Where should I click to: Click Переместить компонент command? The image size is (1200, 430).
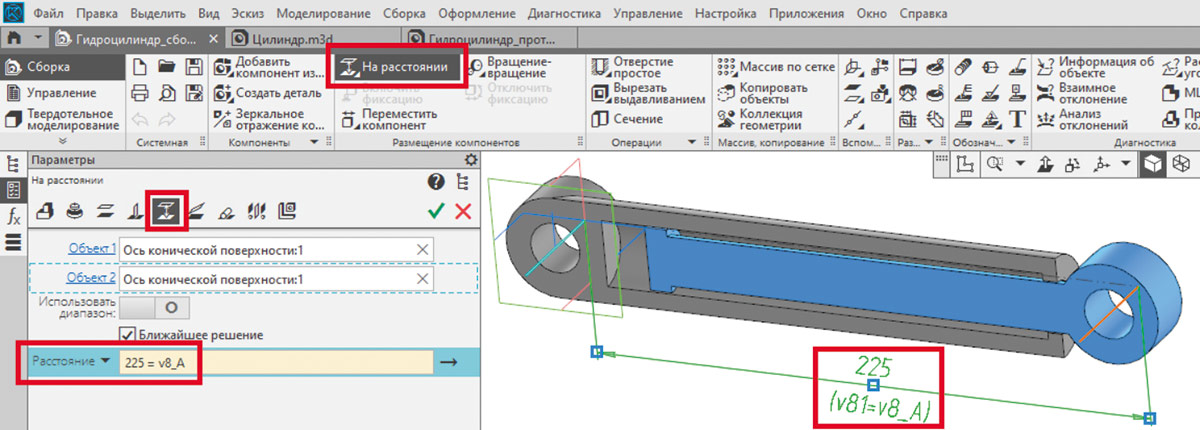point(388,119)
